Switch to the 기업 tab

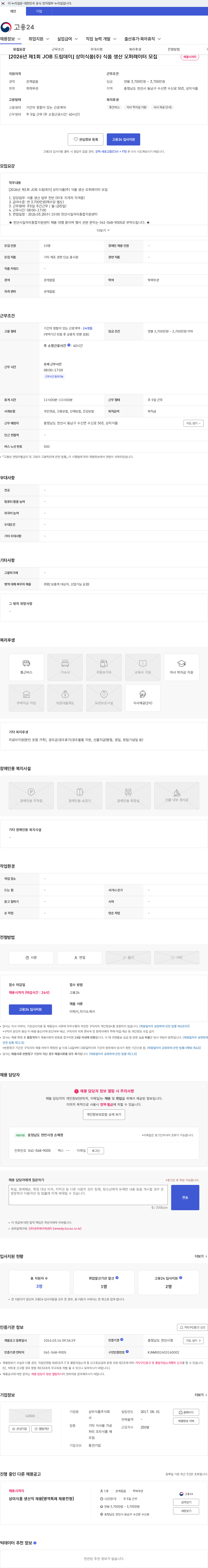pos(39,11)
